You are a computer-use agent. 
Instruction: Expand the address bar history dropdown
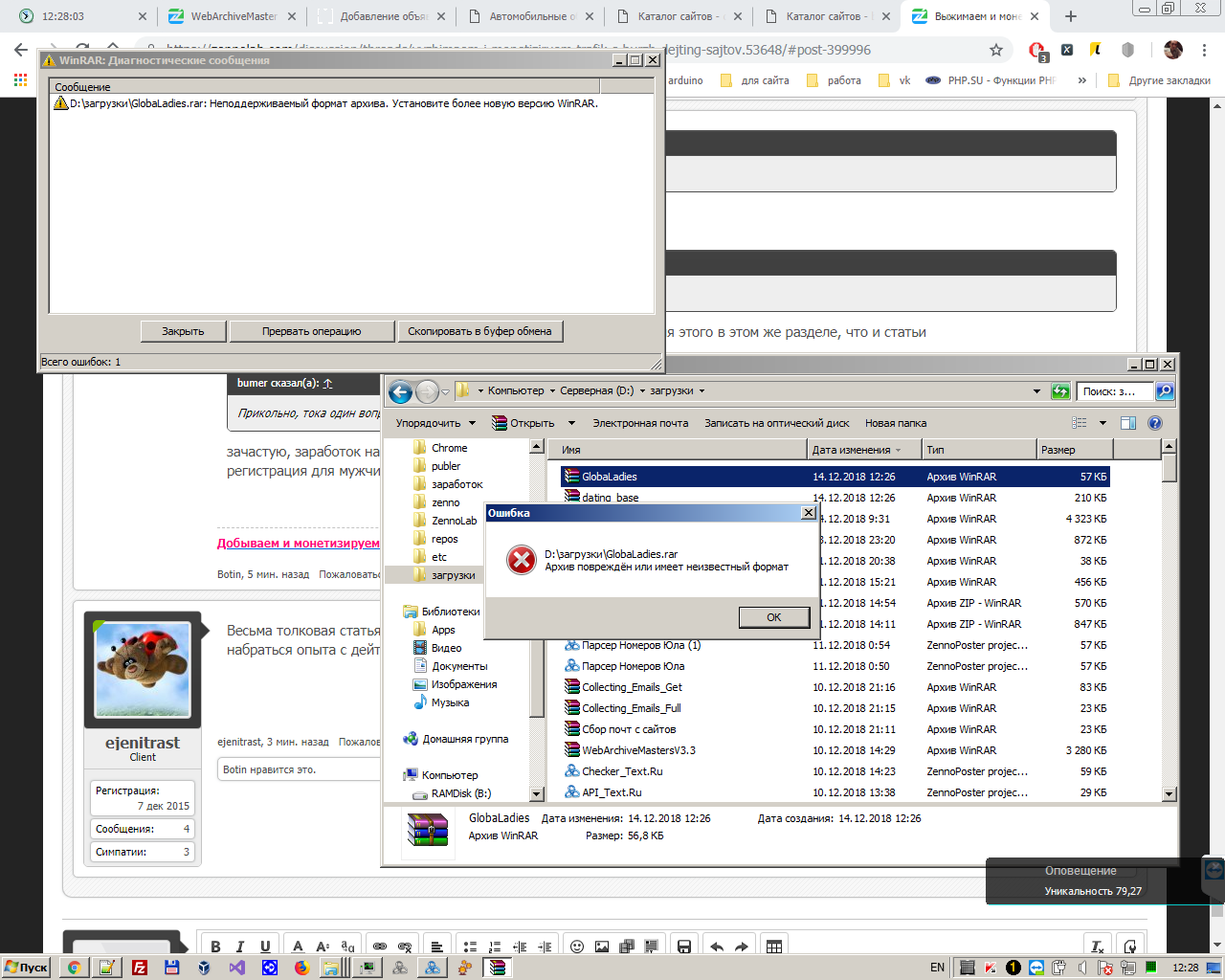tap(1036, 391)
